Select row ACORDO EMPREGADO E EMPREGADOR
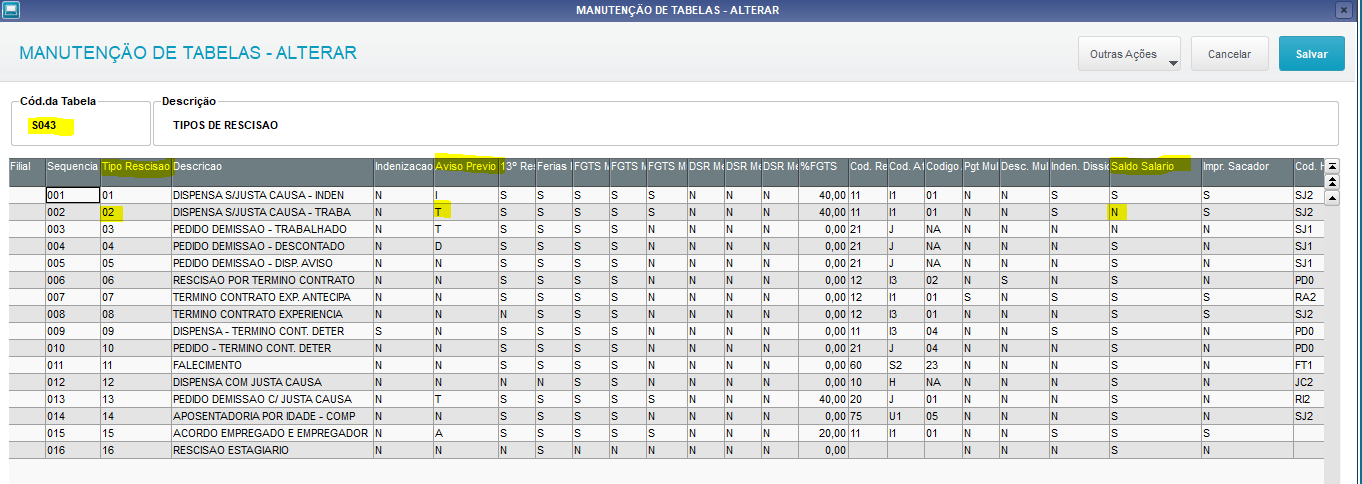Screen dimensions: 1362x484 point(271,434)
